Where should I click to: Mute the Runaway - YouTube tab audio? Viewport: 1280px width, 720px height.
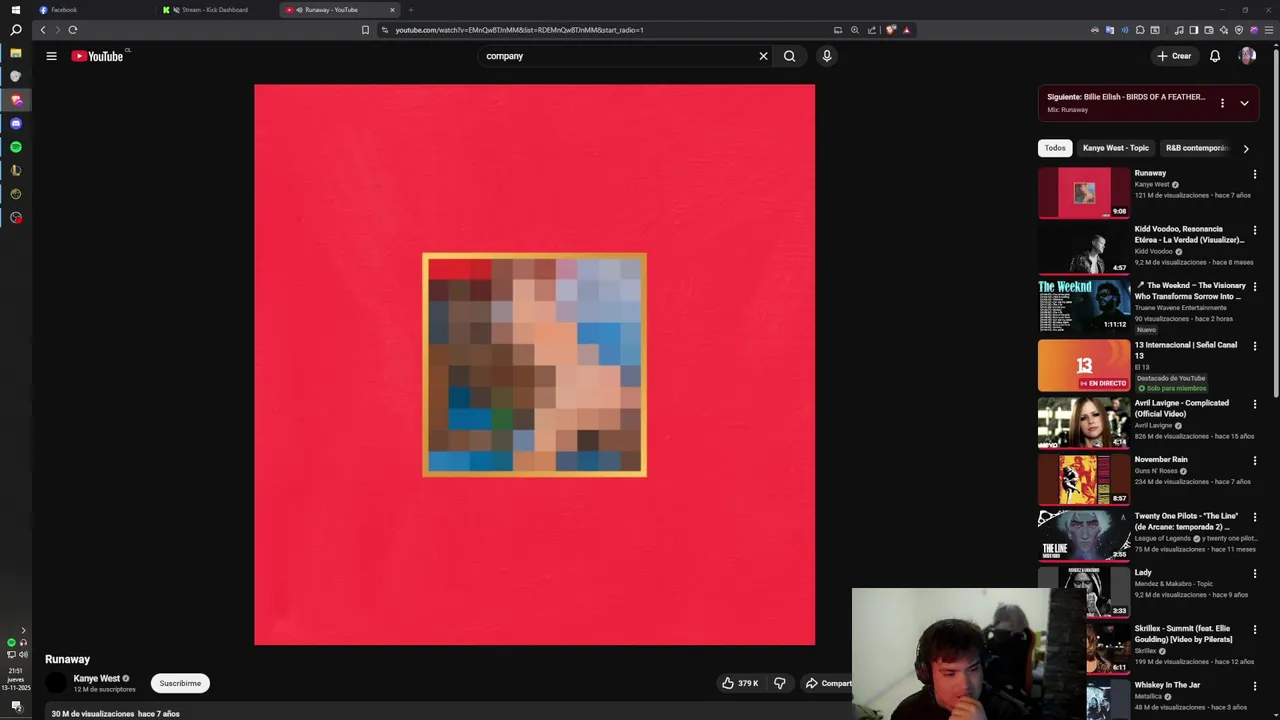(x=299, y=10)
